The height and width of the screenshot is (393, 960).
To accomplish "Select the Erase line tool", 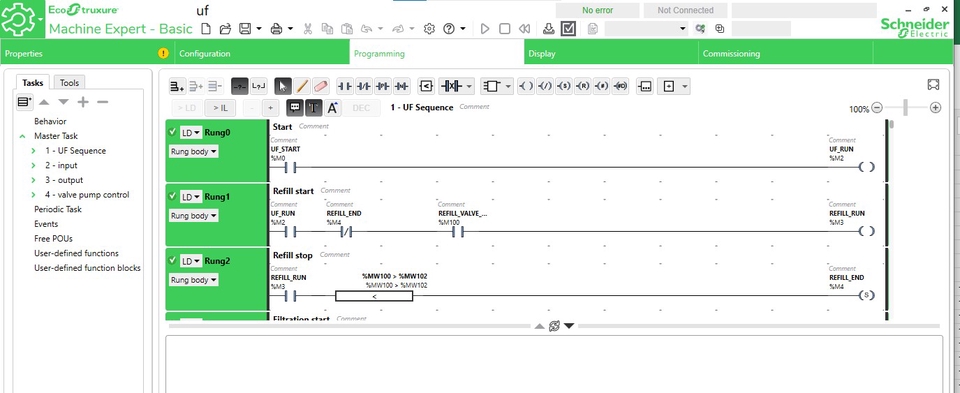I will coord(321,86).
